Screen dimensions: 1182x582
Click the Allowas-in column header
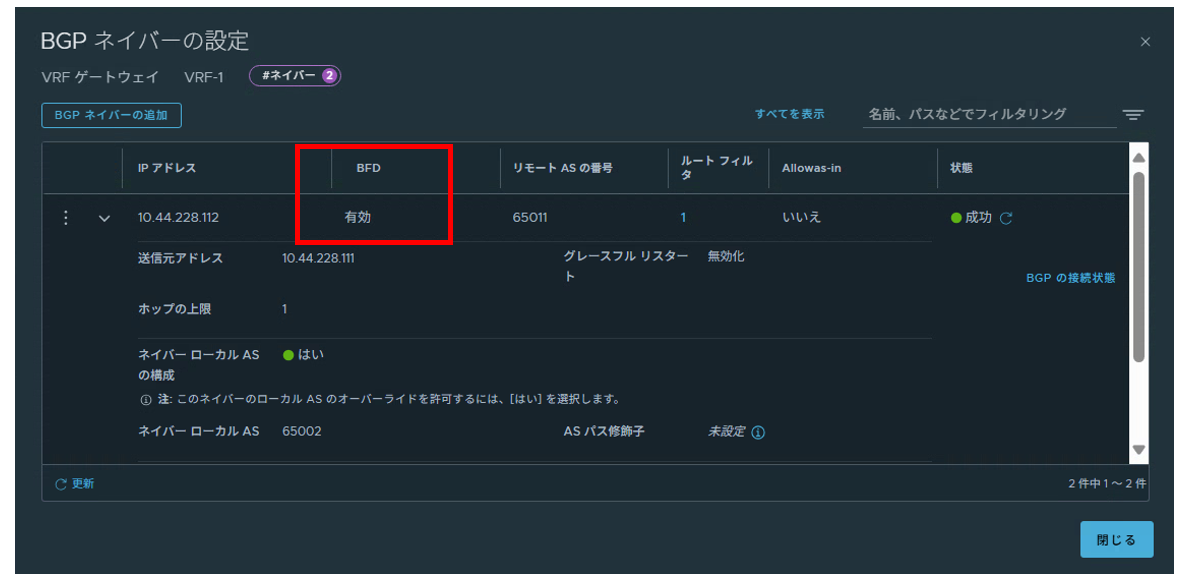click(x=811, y=168)
